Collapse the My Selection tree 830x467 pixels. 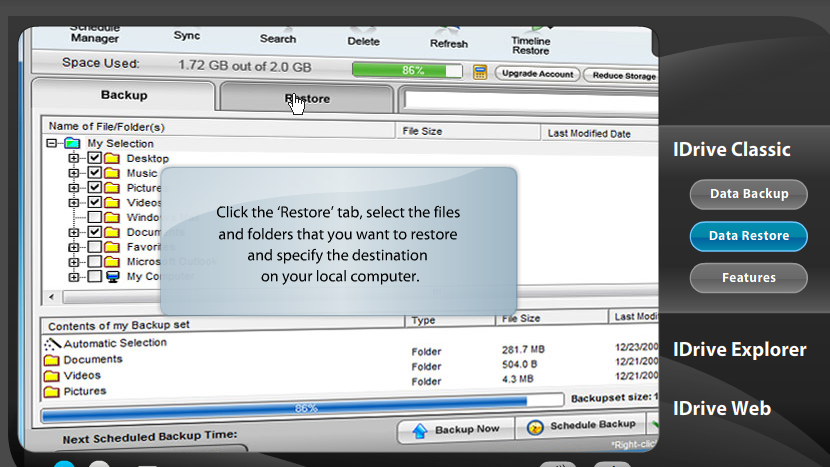pos(51,143)
